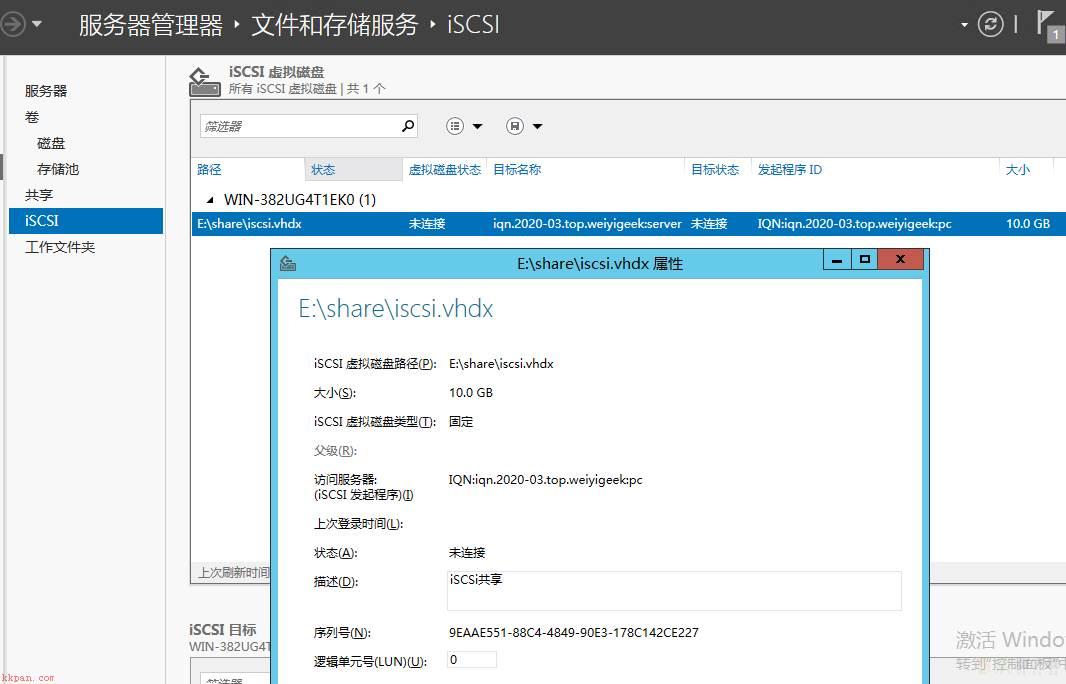Click the save query icon

click(x=515, y=126)
